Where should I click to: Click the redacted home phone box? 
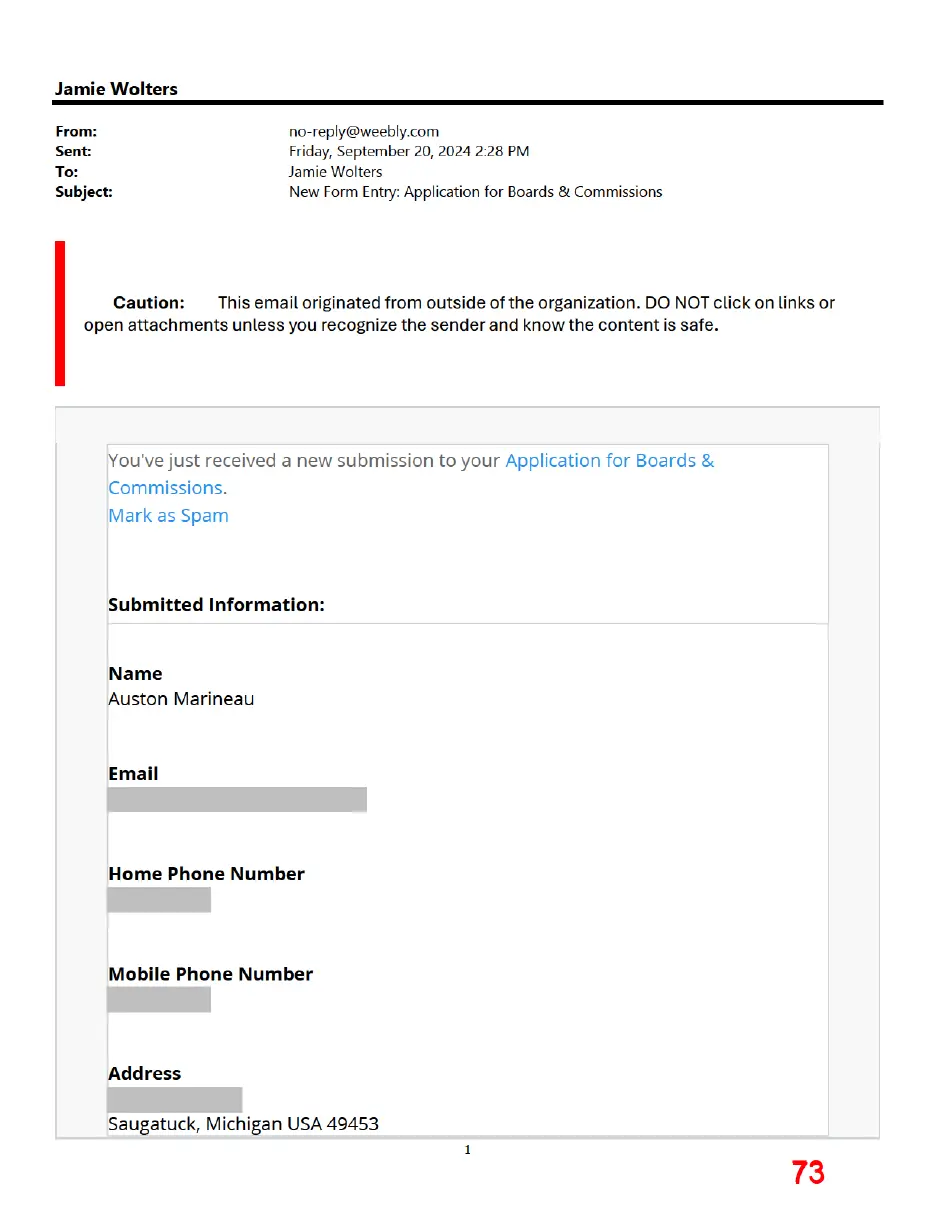[x=159, y=899]
